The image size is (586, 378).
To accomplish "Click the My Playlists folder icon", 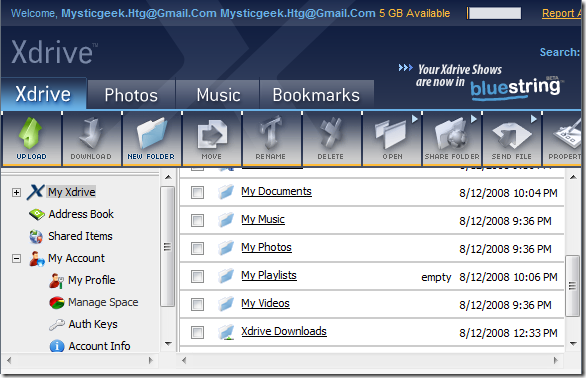I will [226, 276].
